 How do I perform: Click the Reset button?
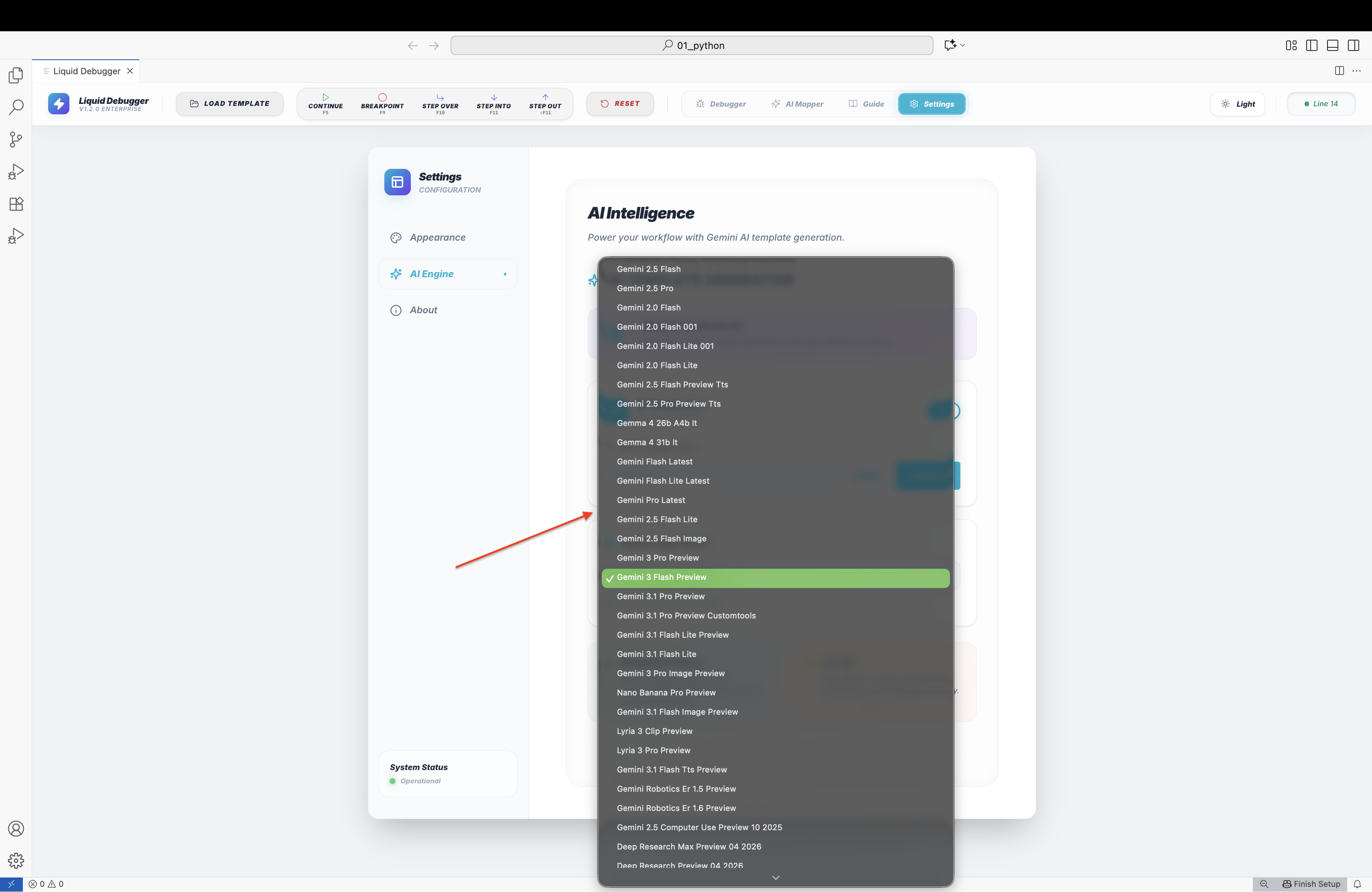(x=620, y=104)
